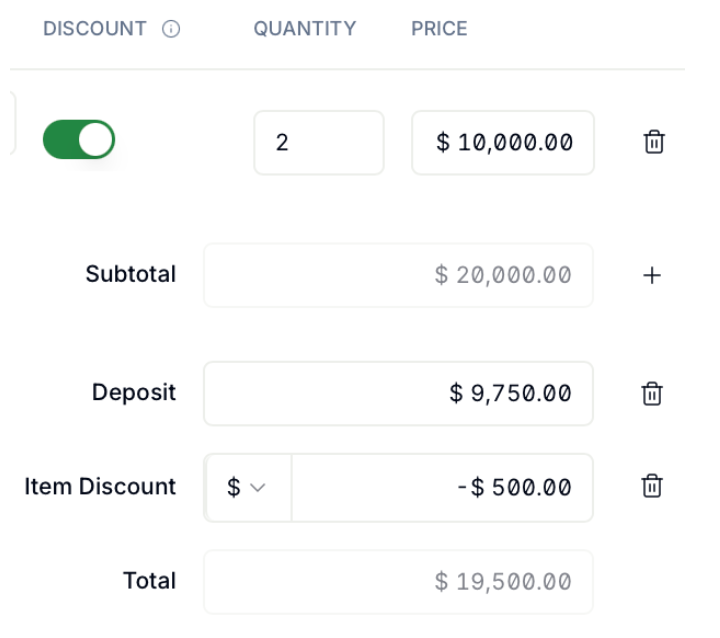This screenshot has height=638, width=720.
Task: Click the PRICE column header
Action: [x=439, y=28]
